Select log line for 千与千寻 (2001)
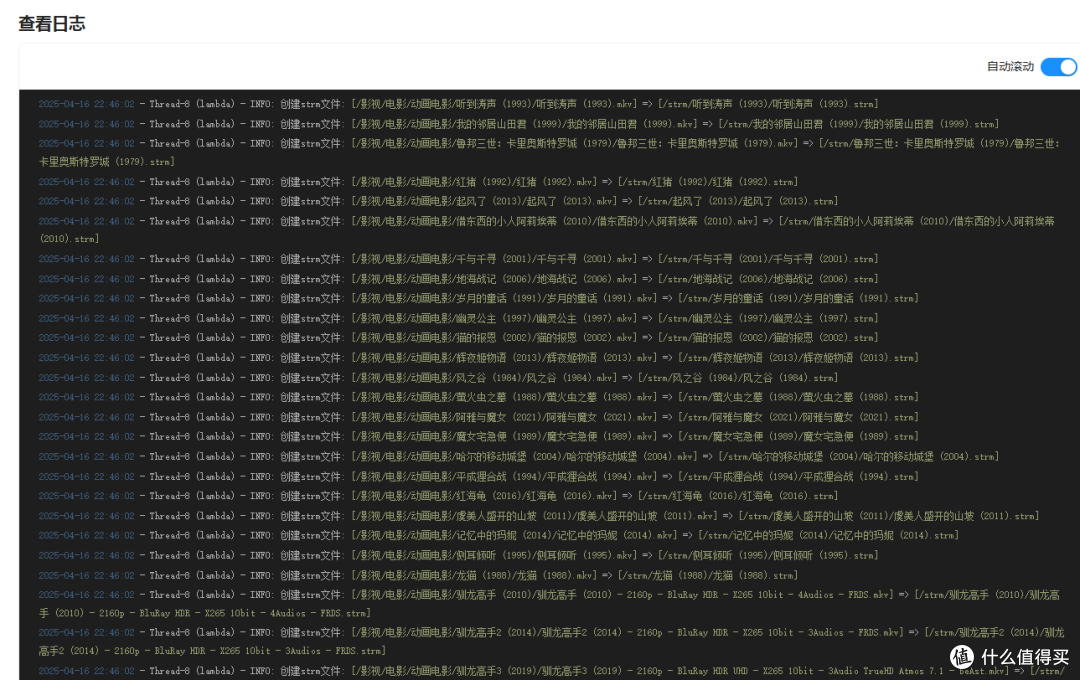Screen dimensions: 1080x680 pyautogui.click(x=459, y=259)
